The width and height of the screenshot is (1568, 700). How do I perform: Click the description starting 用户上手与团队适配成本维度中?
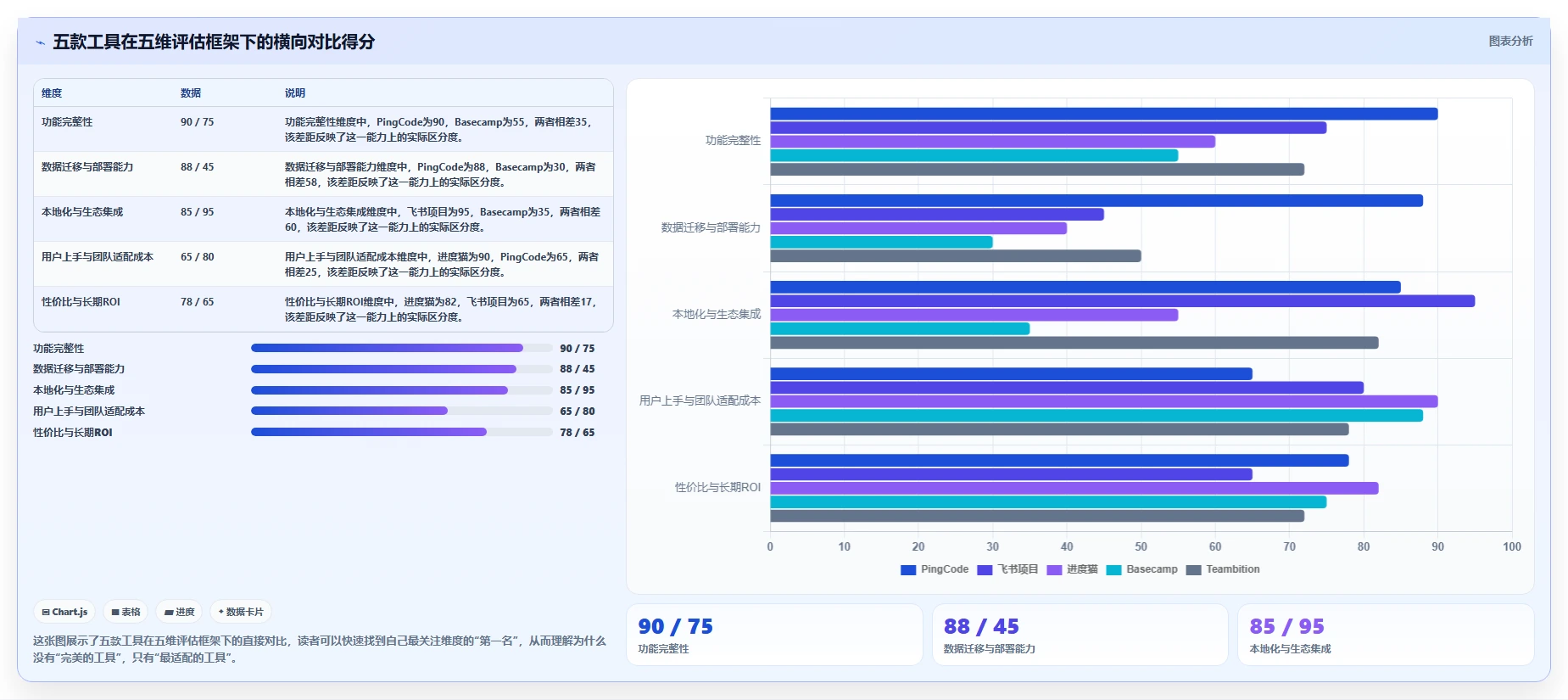pyautogui.click(x=442, y=265)
